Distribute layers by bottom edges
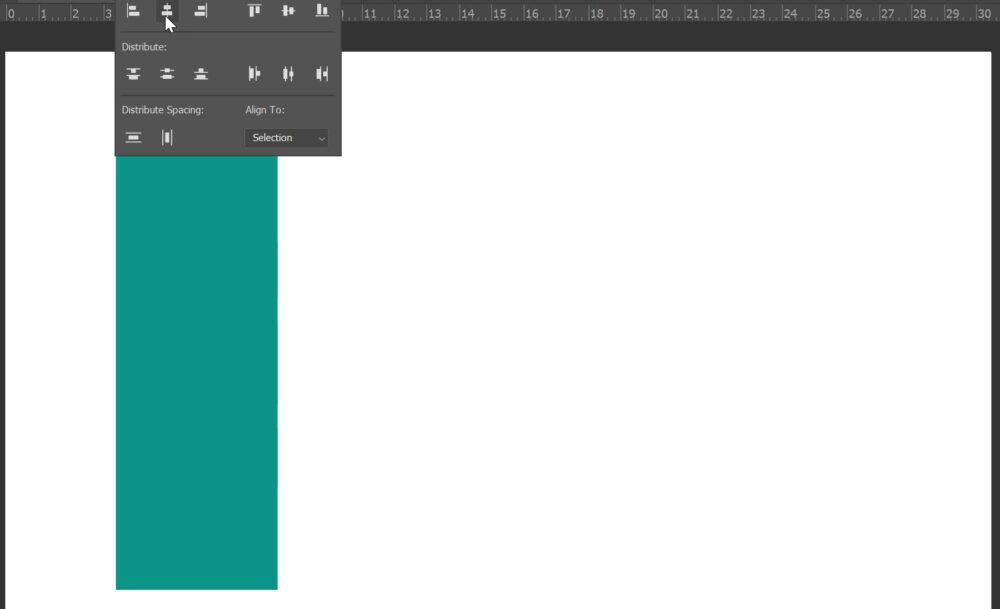The width and height of the screenshot is (1000, 609). pyautogui.click(x=201, y=74)
